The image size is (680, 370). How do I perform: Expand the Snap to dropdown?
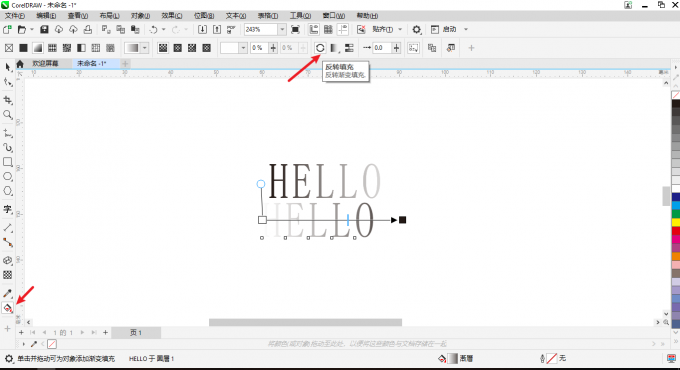pyautogui.click(x=400, y=29)
